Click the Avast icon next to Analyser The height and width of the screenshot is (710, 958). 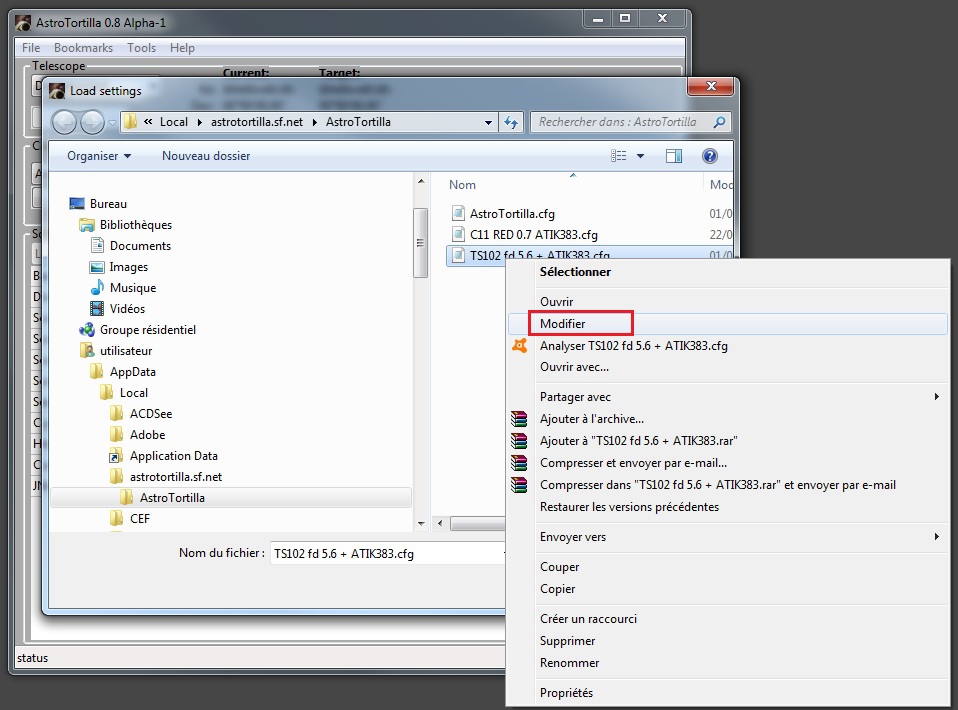[x=519, y=345]
